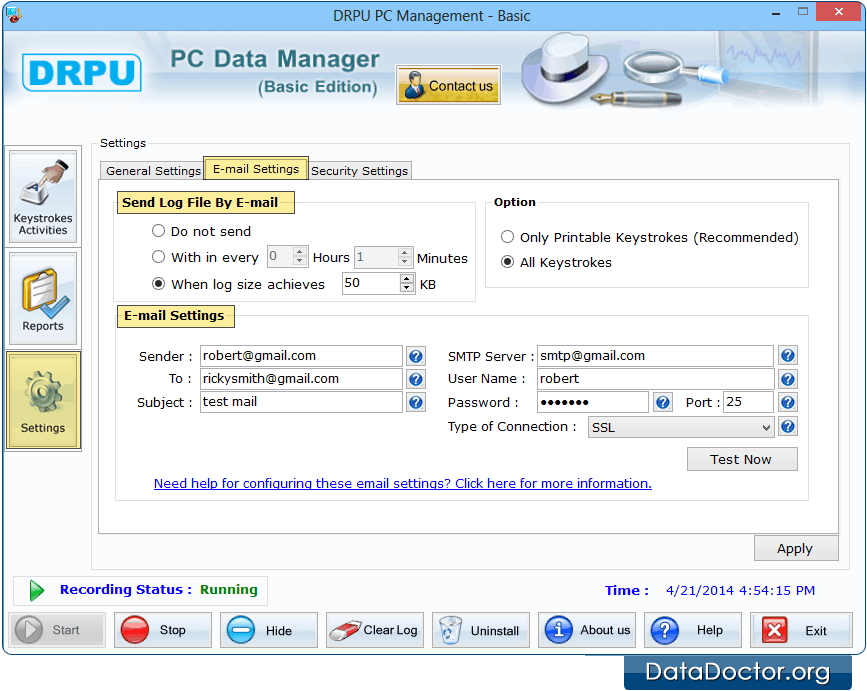Open the Type of Connection SSL dropdown

[681, 427]
